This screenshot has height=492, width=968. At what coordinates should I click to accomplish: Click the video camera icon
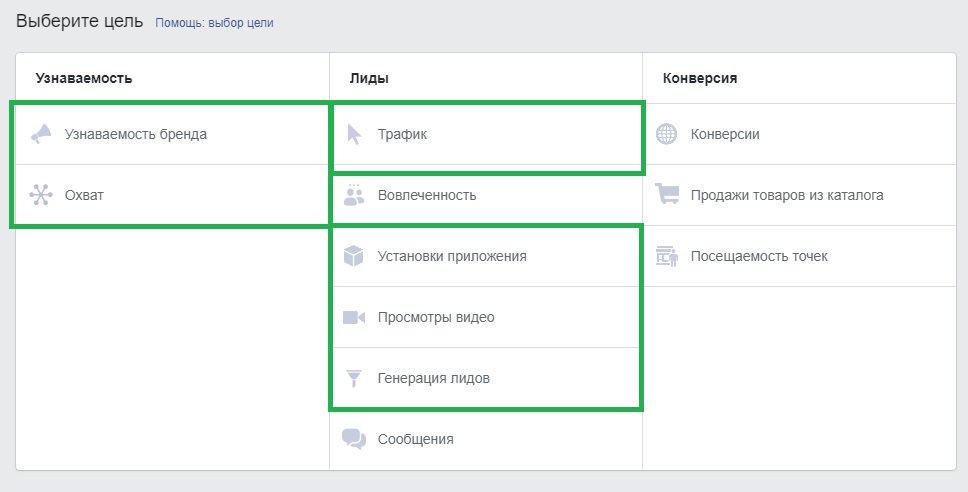(354, 318)
